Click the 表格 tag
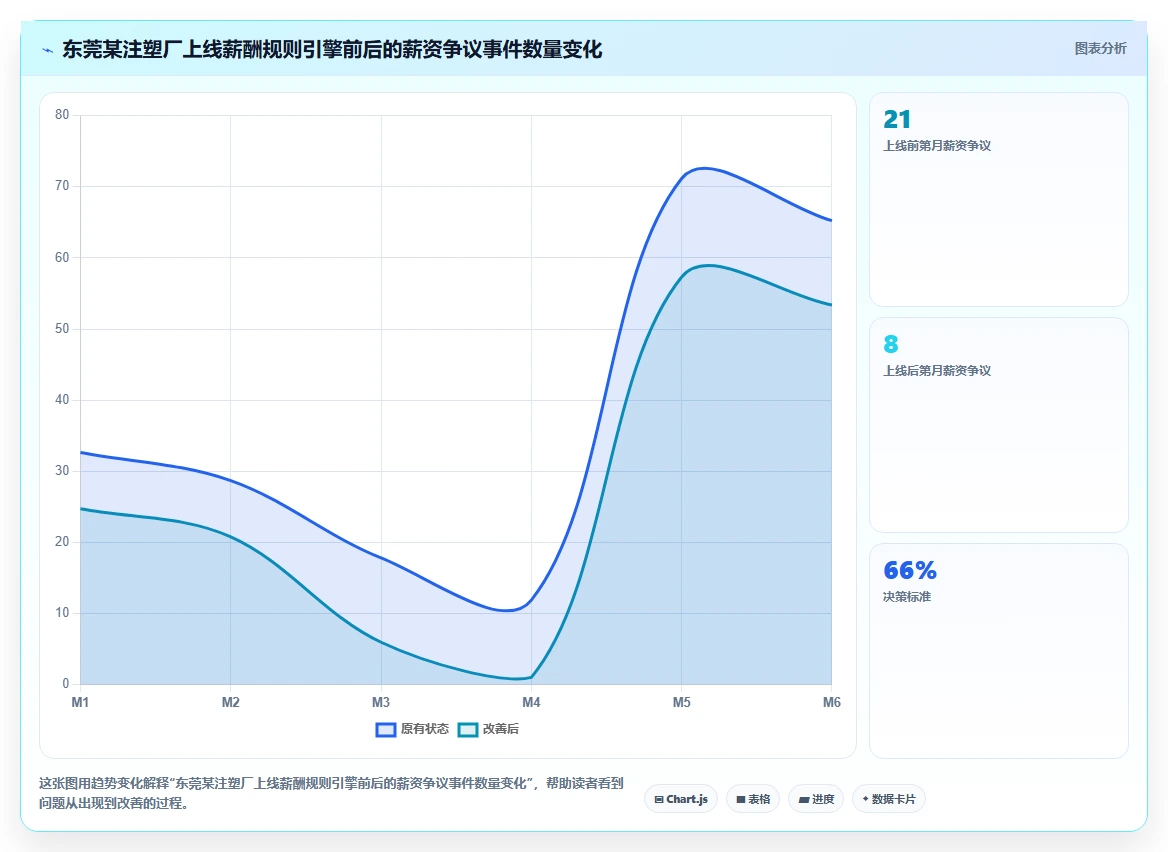The image size is (1168, 852). (x=753, y=799)
